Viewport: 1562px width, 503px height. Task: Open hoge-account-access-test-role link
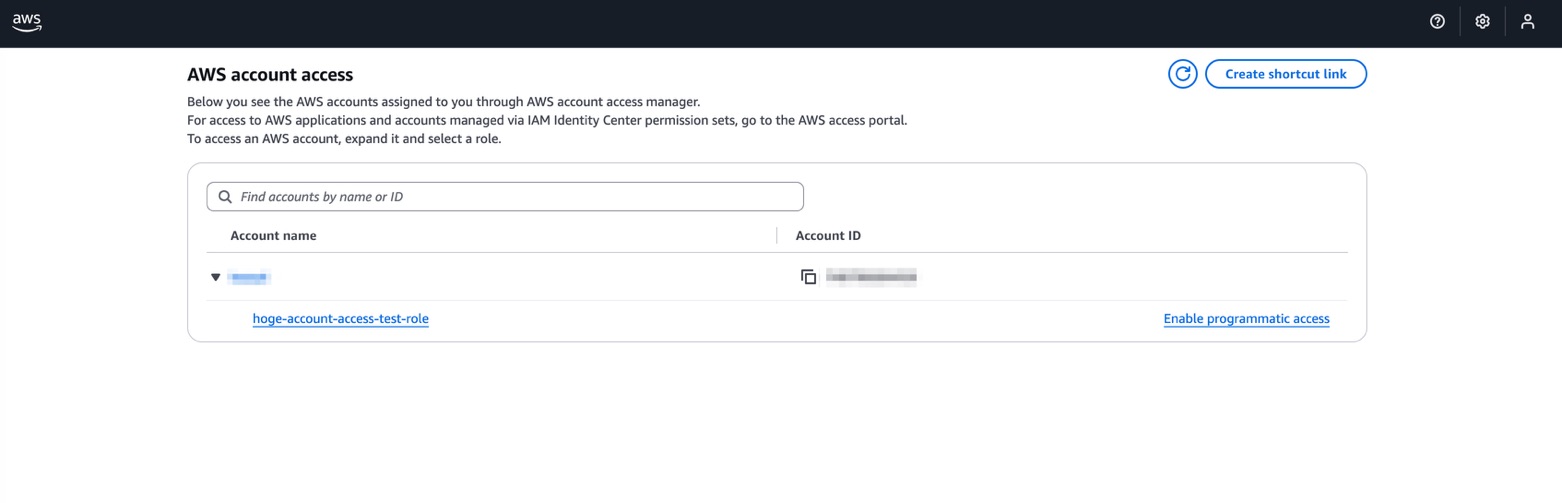[341, 319]
